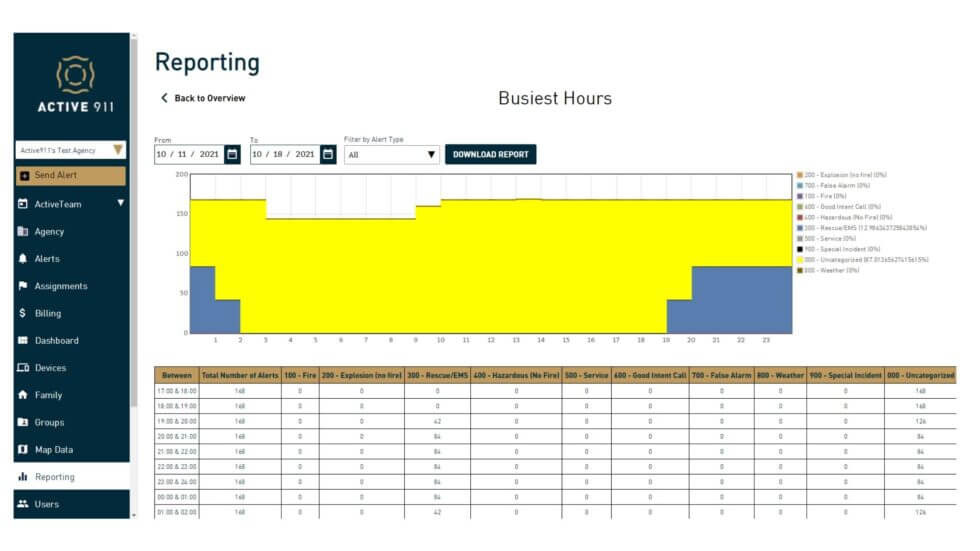The height and width of the screenshot is (551, 980).
Task: Open the Users menu item
Action: pyautogui.click(x=47, y=505)
